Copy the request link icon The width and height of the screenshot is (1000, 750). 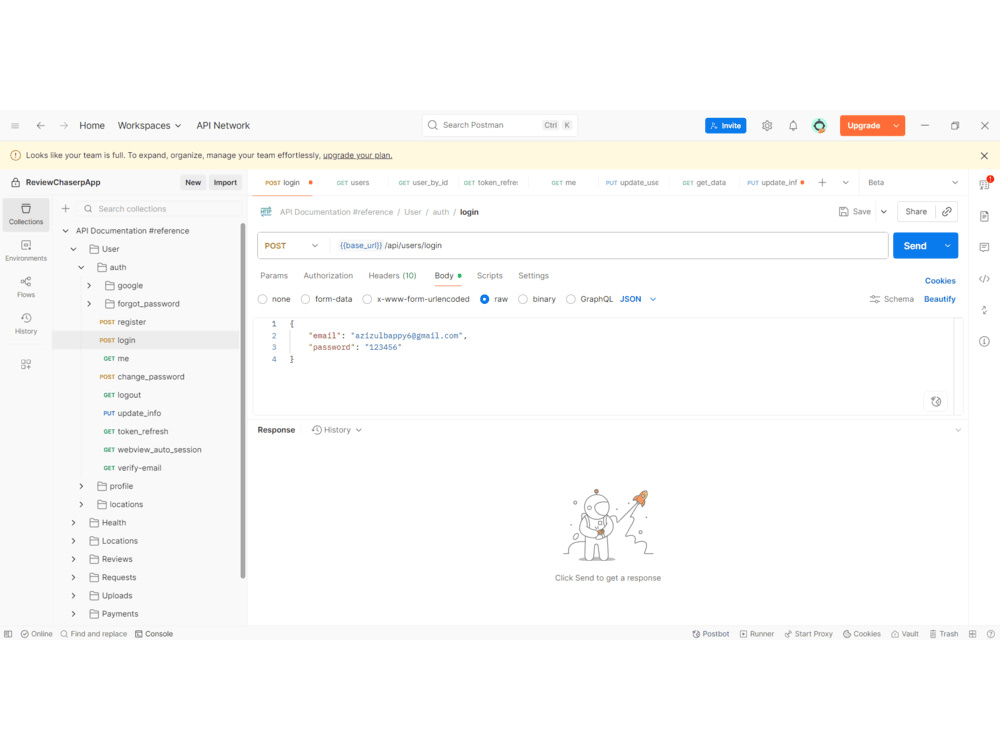tap(946, 212)
